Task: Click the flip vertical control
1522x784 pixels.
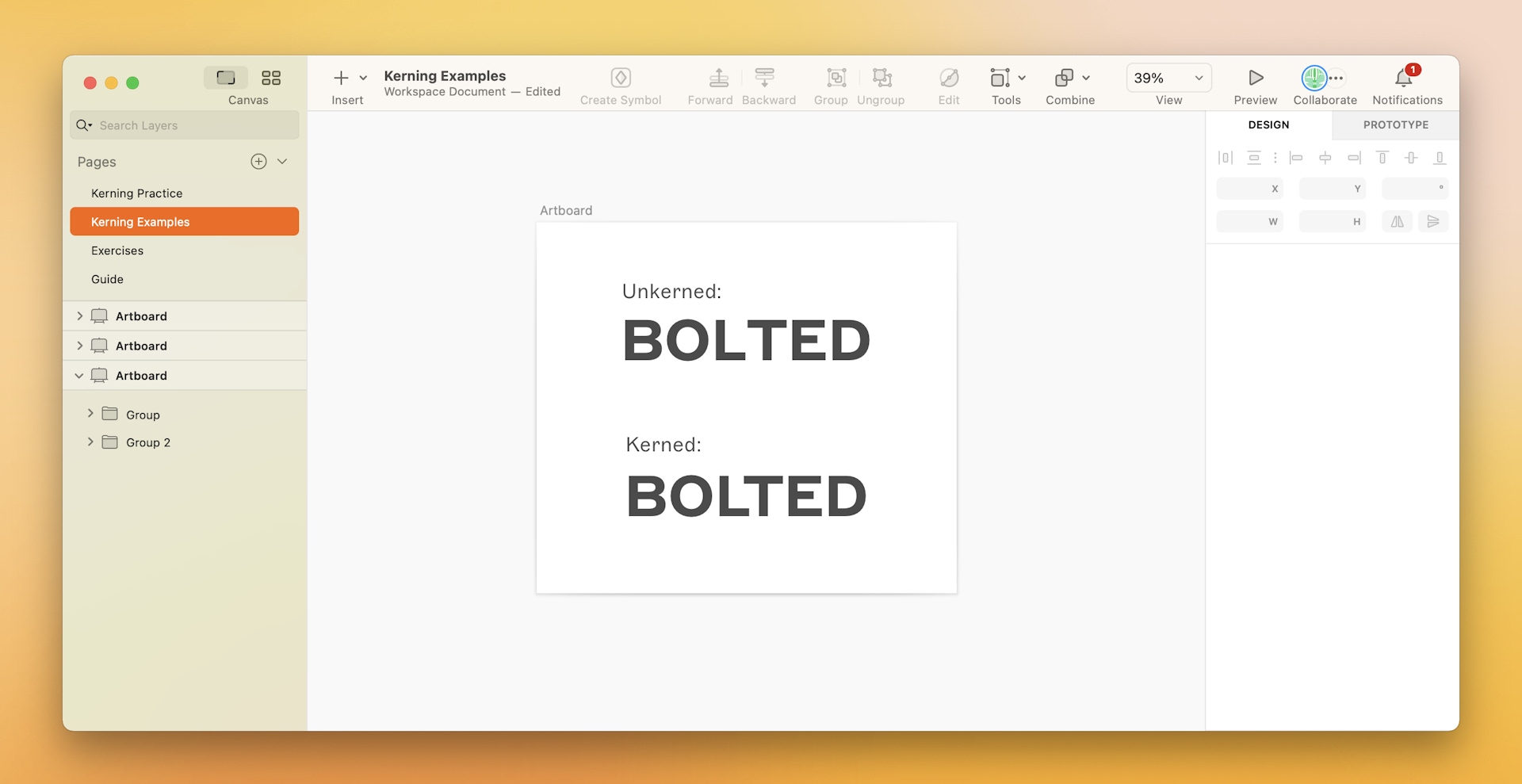Action: (x=1433, y=221)
